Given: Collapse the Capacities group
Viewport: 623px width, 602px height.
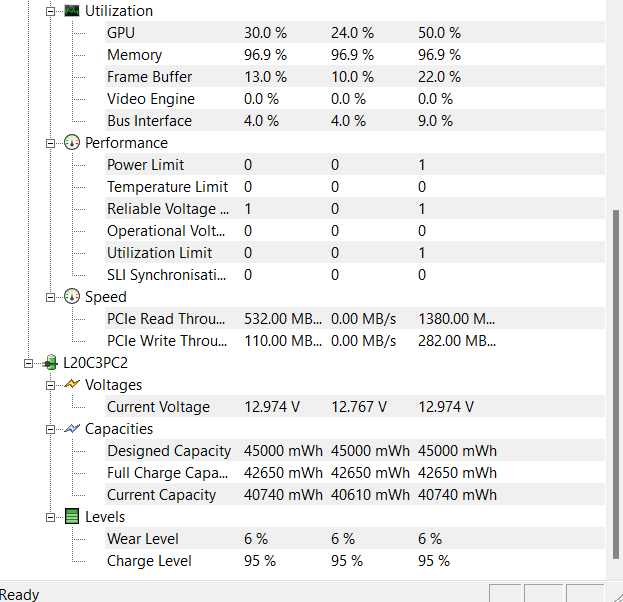Looking at the screenshot, I should 51,429.
